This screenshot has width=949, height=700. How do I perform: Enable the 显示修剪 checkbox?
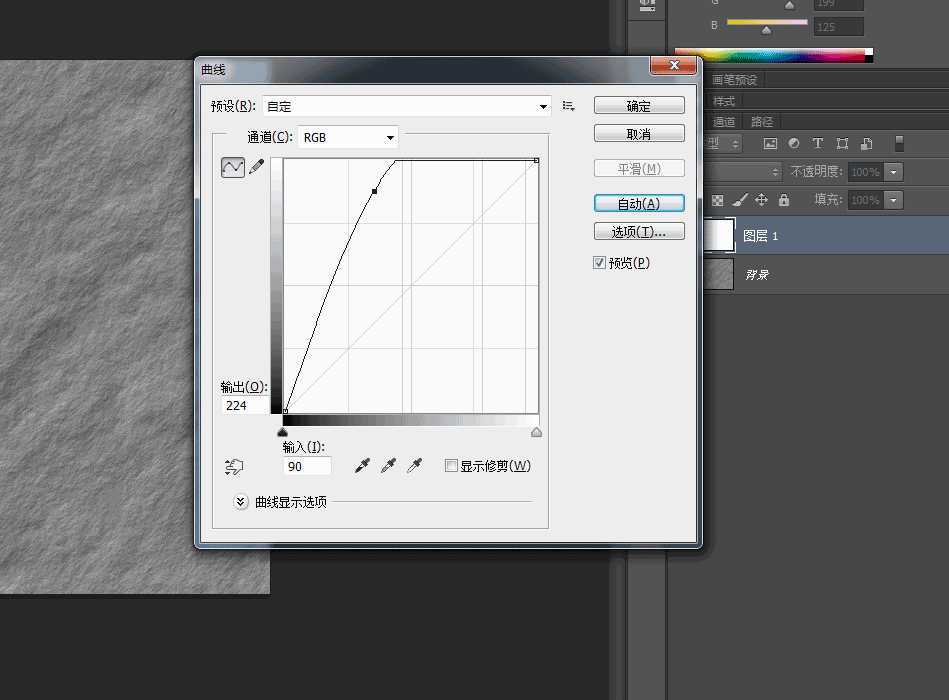tap(451, 464)
